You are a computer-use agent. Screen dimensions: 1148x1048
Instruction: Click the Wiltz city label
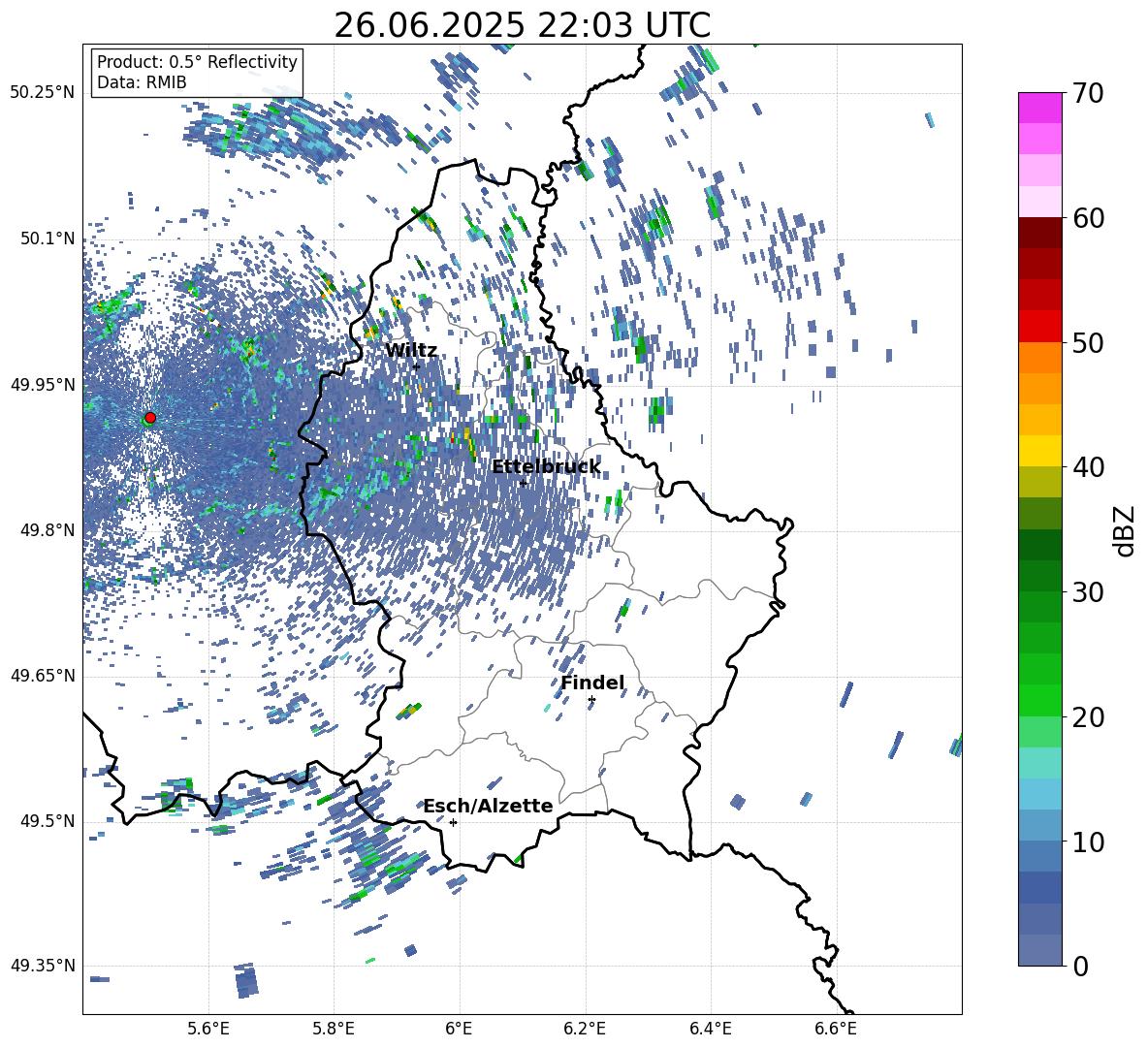click(411, 350)
